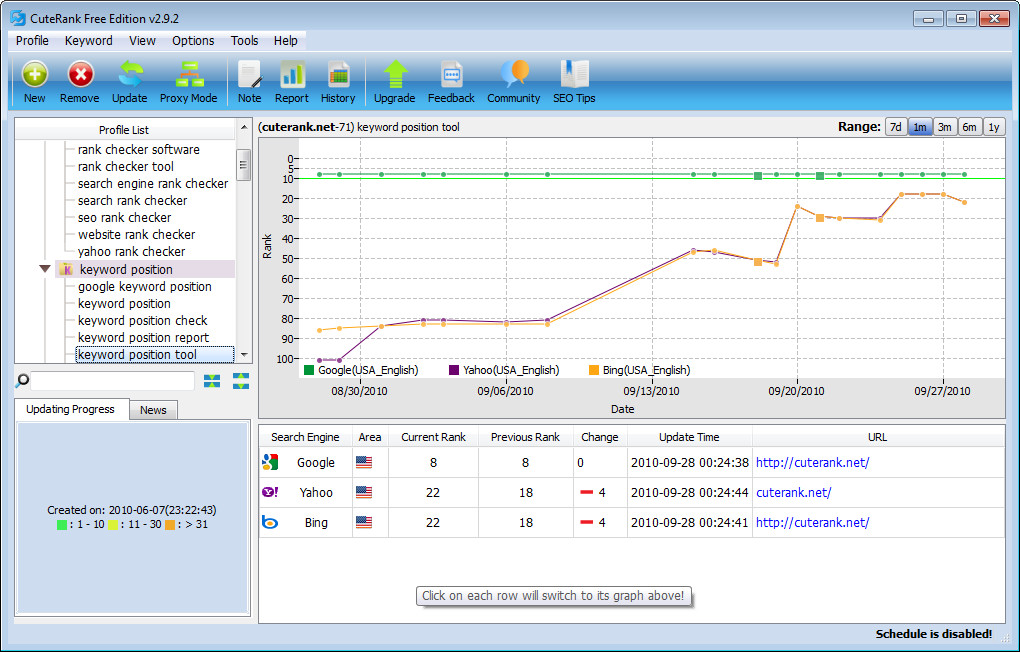Open the Options menu
This screenshot has width=1020, height=652.
click(193, 40)
